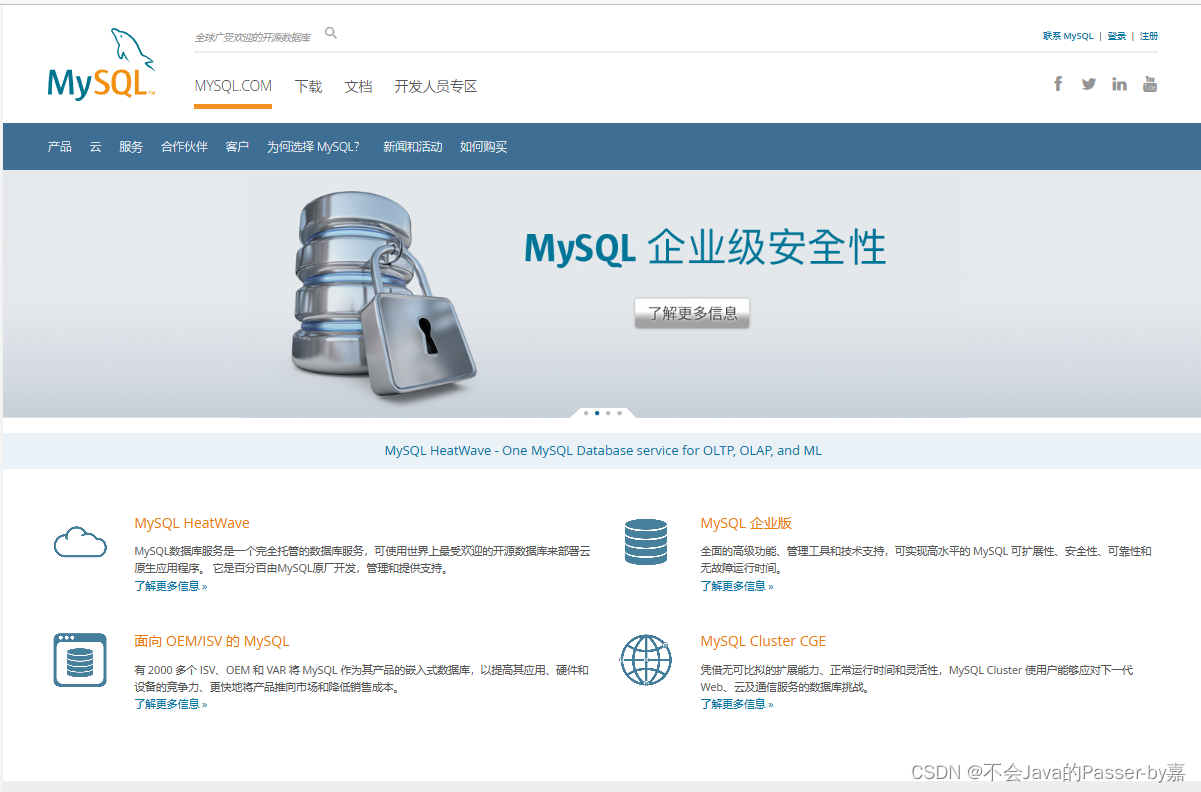Screen dimensions: 1201x792
Task: Click the search magnifier icon
Action: coord(331,33)
